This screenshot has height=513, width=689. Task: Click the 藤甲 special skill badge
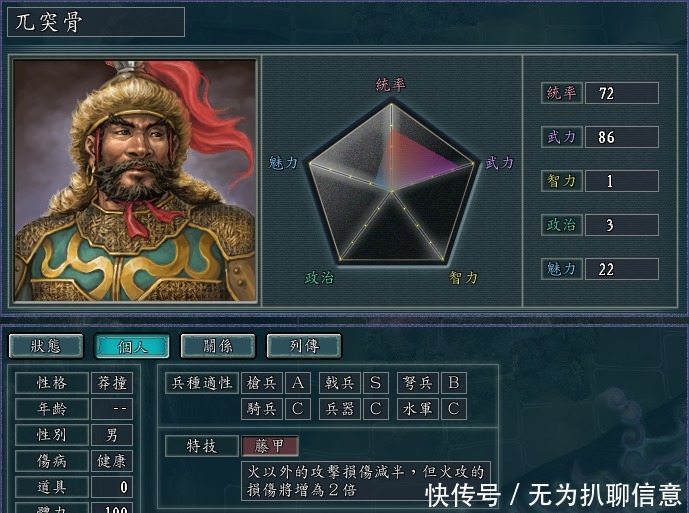coord(270,446)
